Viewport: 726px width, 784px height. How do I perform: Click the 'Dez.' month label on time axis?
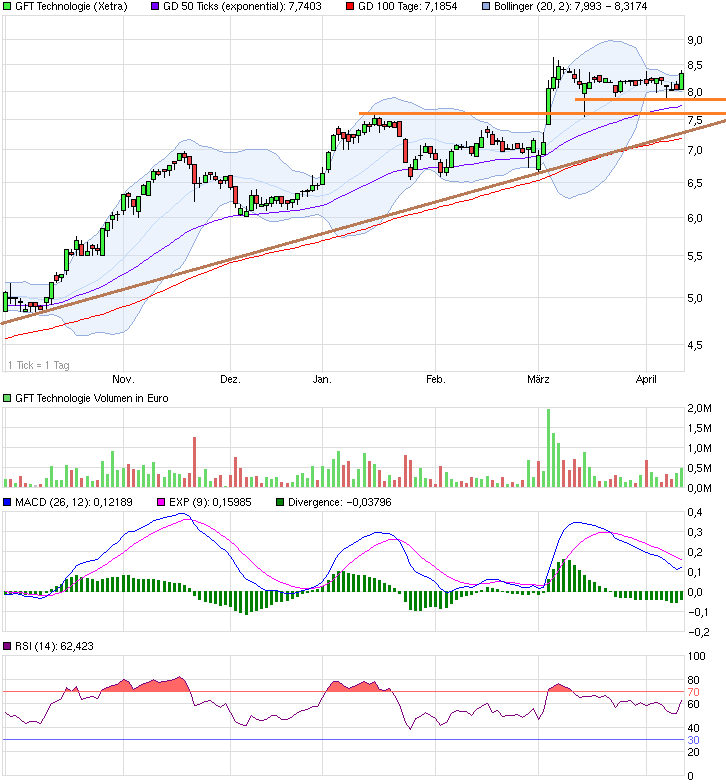click(230, 380)
